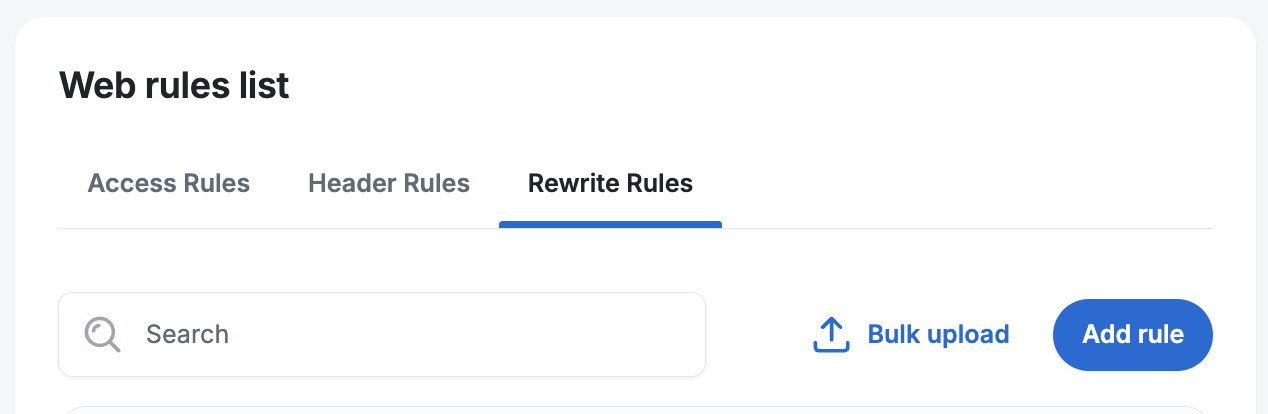
Task: Focus the Search input field
Action: [382, 334]
